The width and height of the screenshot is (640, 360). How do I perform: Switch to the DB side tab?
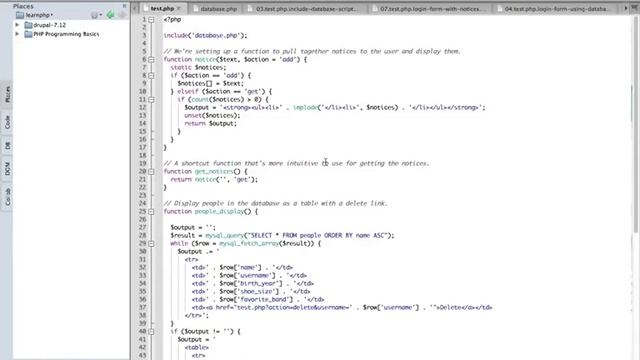click(7, 146)
